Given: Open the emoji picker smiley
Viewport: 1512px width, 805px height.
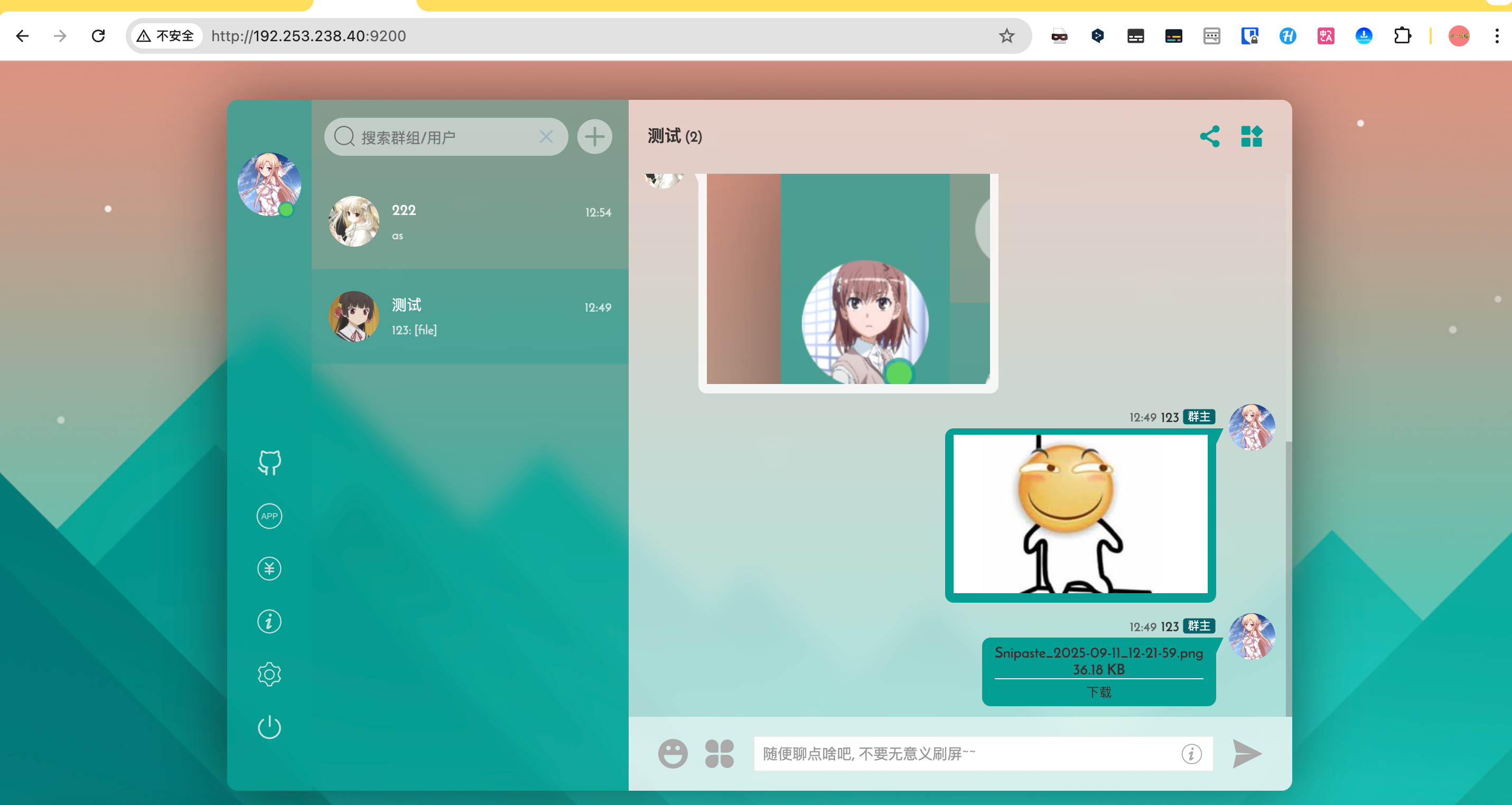Looking at the screenshot, I should 673,753.
